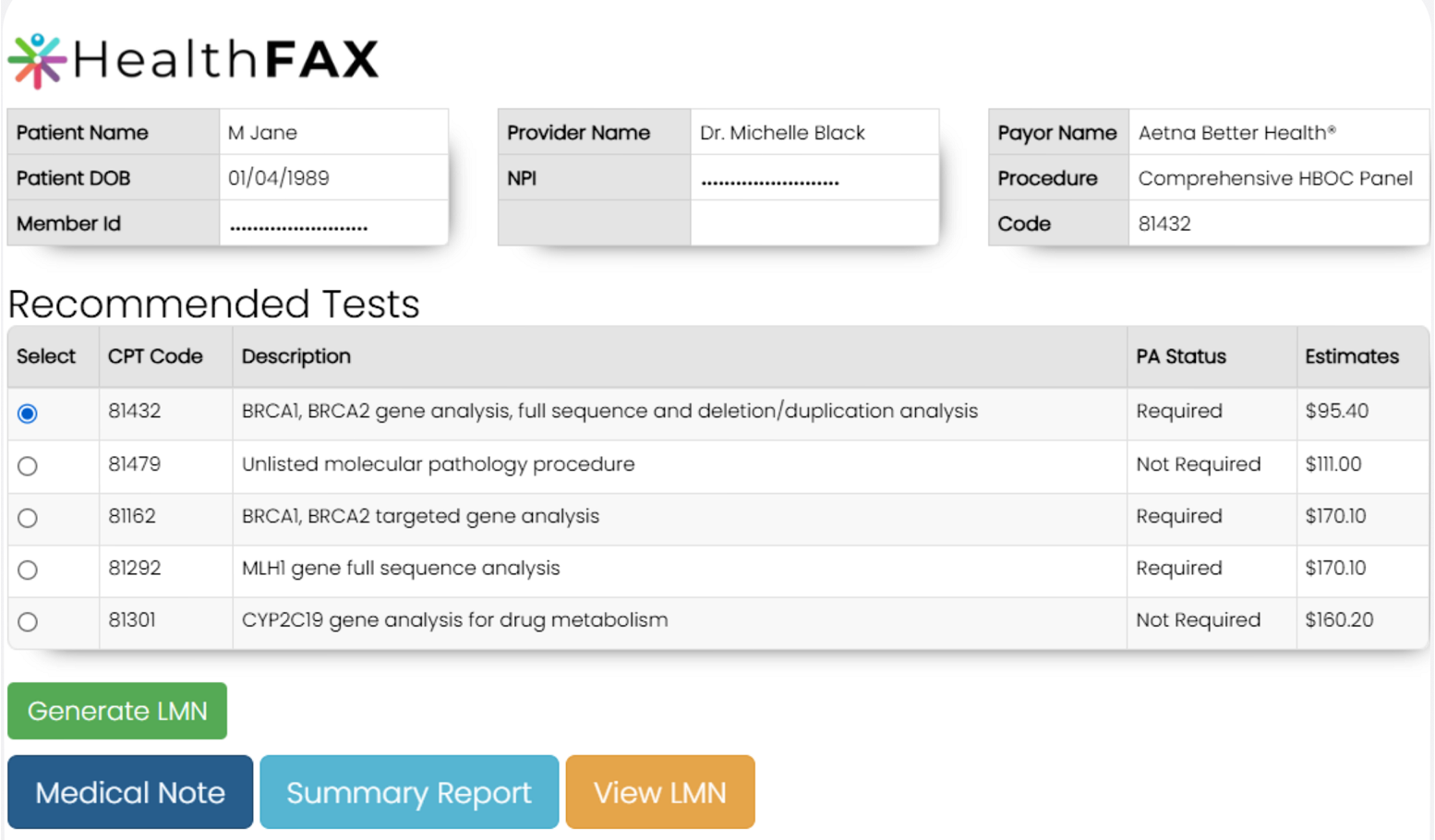The width and height of the screenshot is (1435, 840).
Task: Click the Comprehensive HBOC Panel procedure value
Action: point(1274,178)
